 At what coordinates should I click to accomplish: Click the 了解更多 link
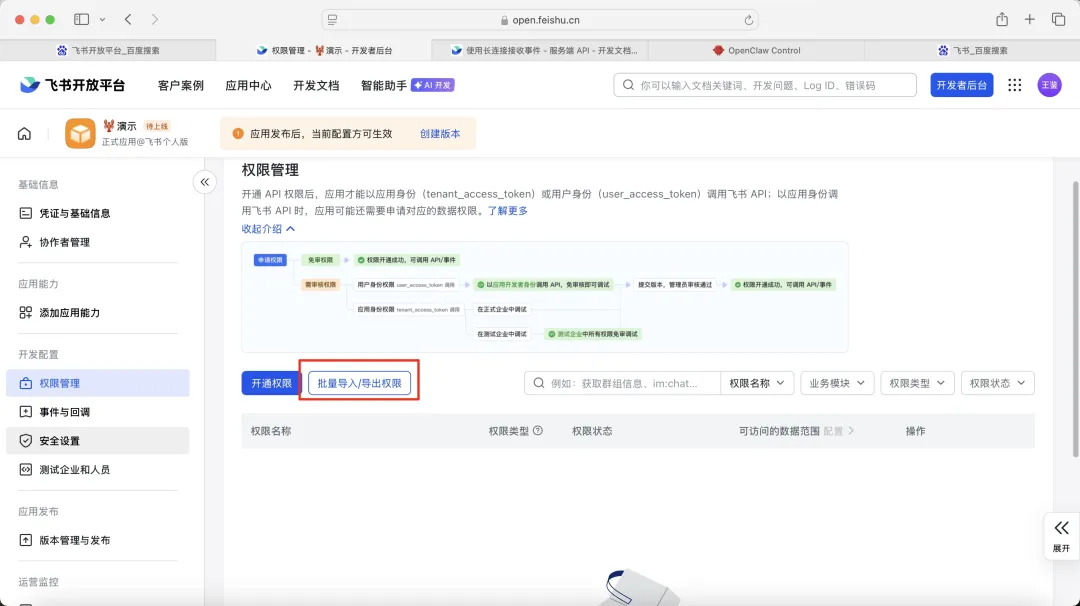(x=508, y=211)
